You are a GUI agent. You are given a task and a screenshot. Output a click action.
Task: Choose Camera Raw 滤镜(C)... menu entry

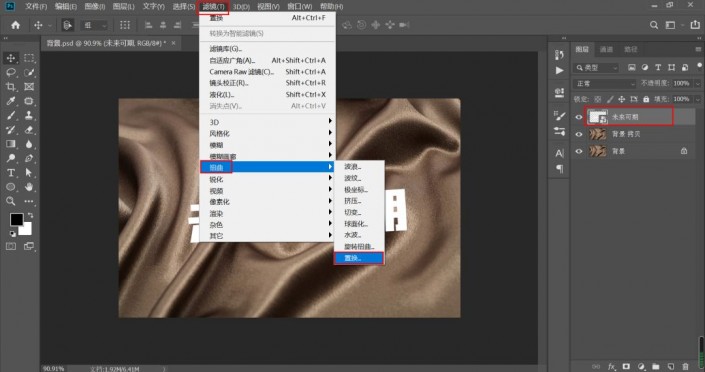[268, 72]
